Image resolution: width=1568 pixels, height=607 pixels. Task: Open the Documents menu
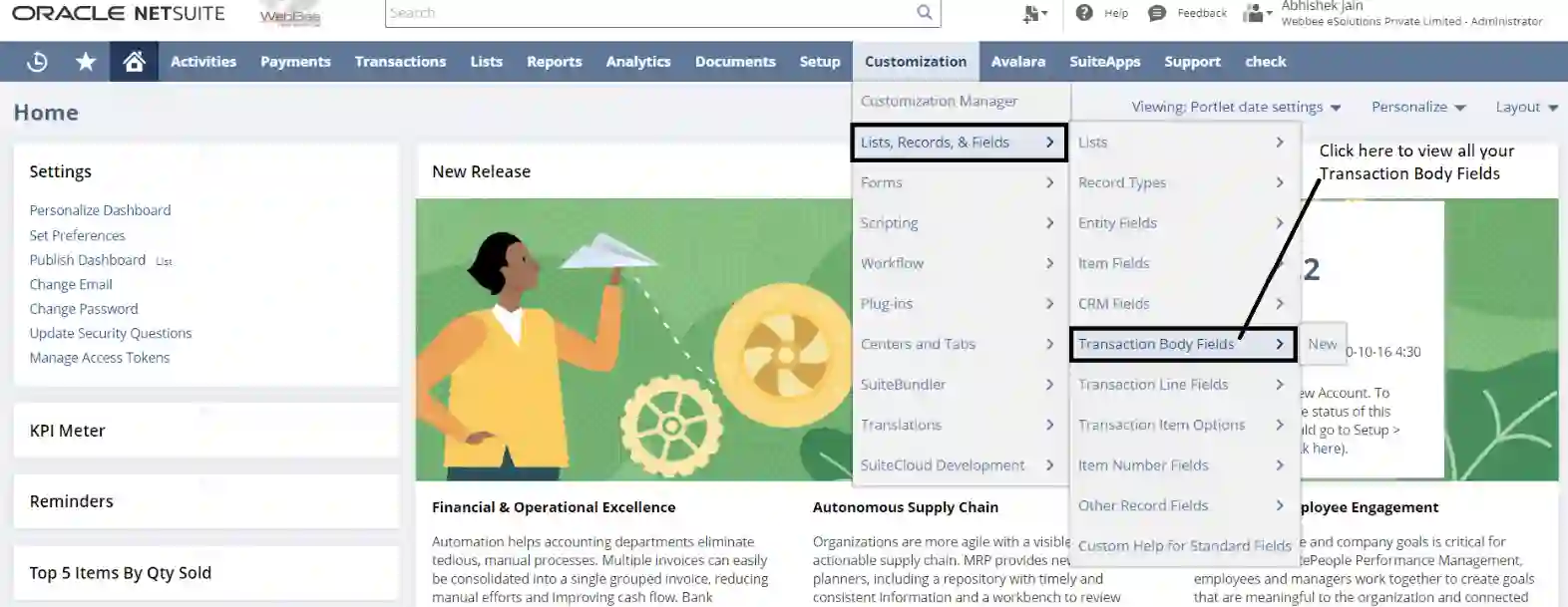(735, 62)
